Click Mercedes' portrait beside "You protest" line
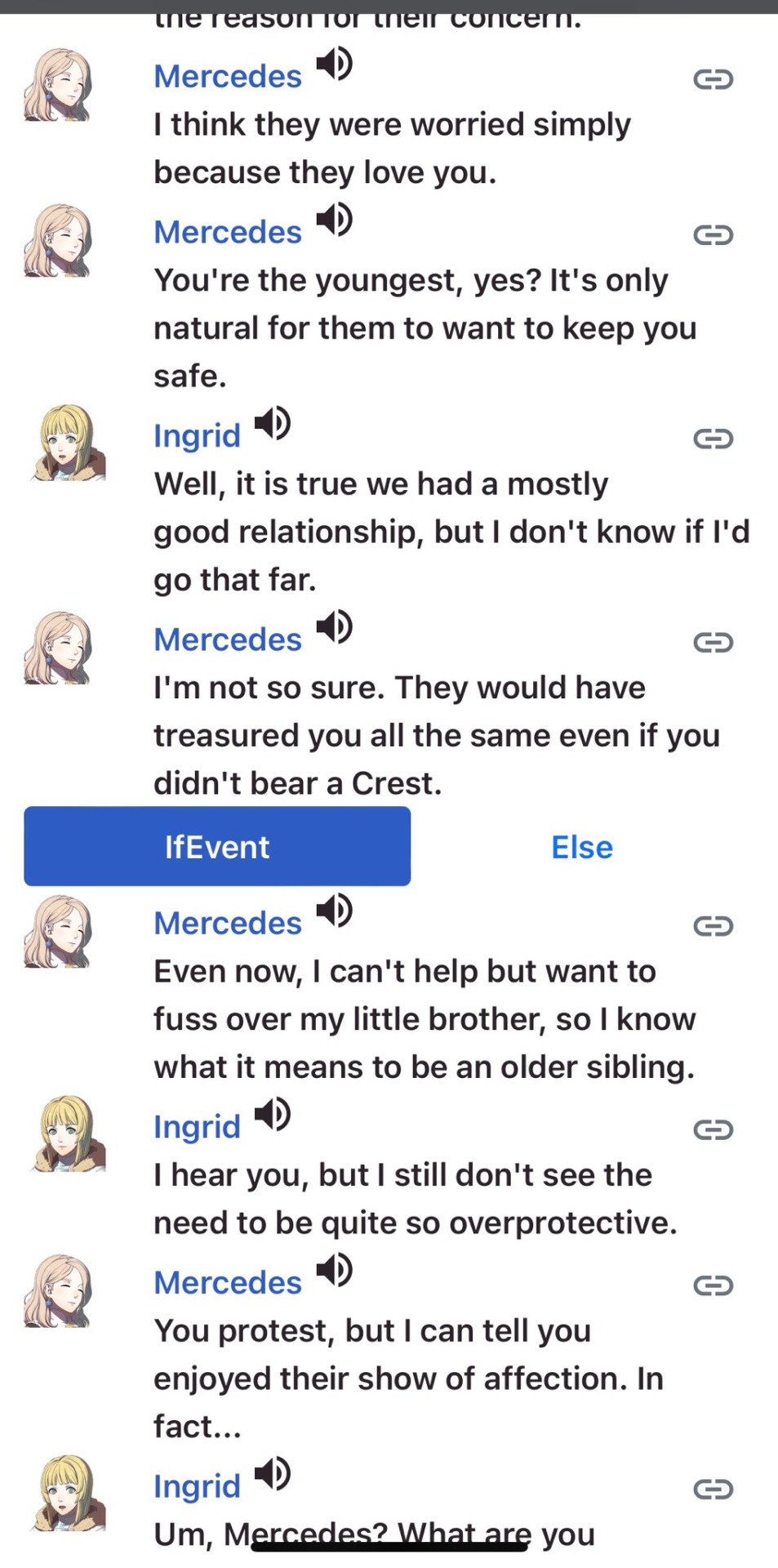Viewport: 778px width, 1568px height. click(59, 1291)
